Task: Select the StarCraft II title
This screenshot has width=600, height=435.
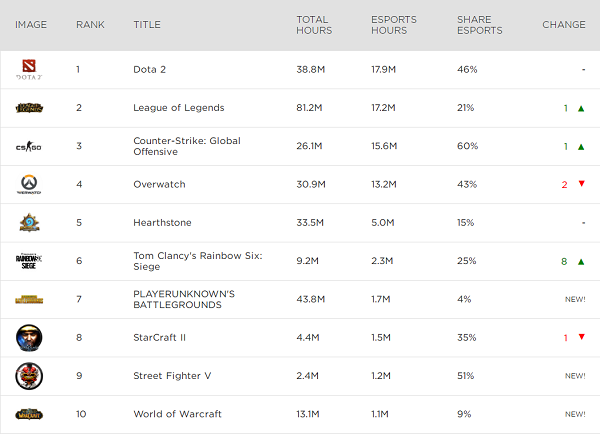Action: point(160,337)
